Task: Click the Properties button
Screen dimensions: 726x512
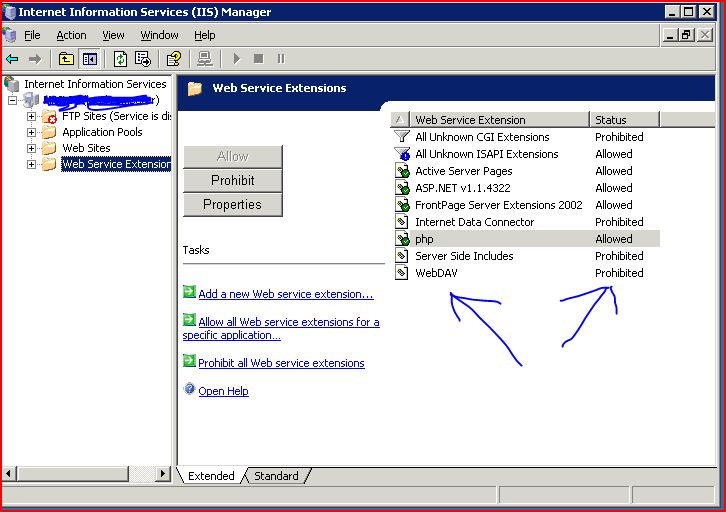Action: (x=233, y=205)
